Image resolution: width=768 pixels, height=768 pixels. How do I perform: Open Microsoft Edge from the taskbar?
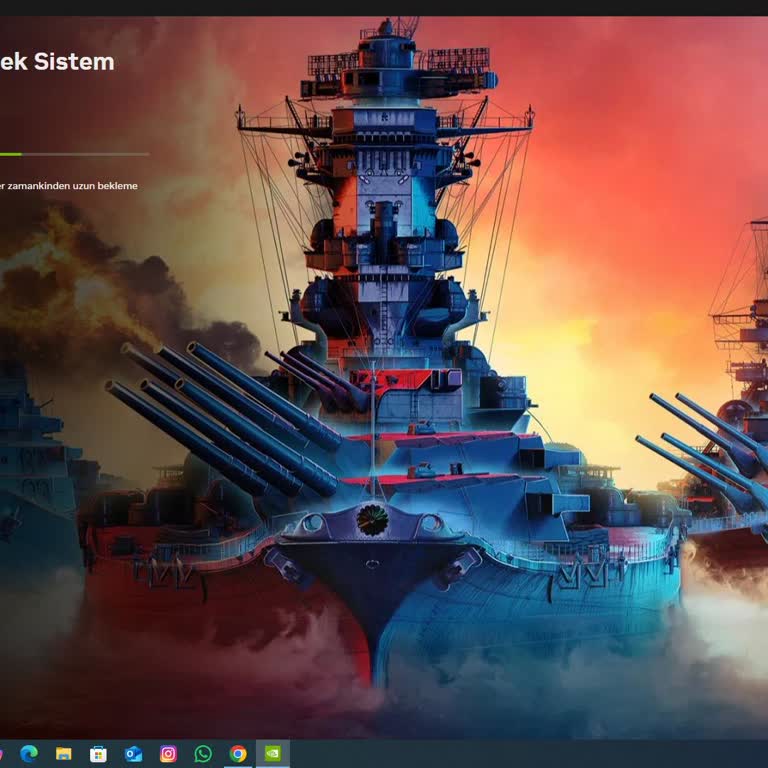click(29, 753)
